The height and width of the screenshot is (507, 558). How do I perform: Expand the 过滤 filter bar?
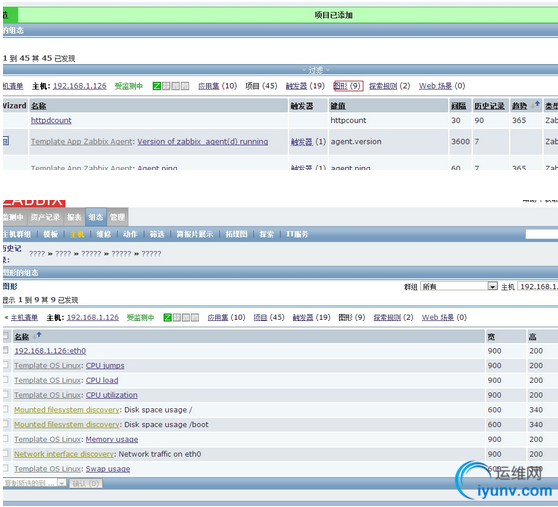[316, 70]
